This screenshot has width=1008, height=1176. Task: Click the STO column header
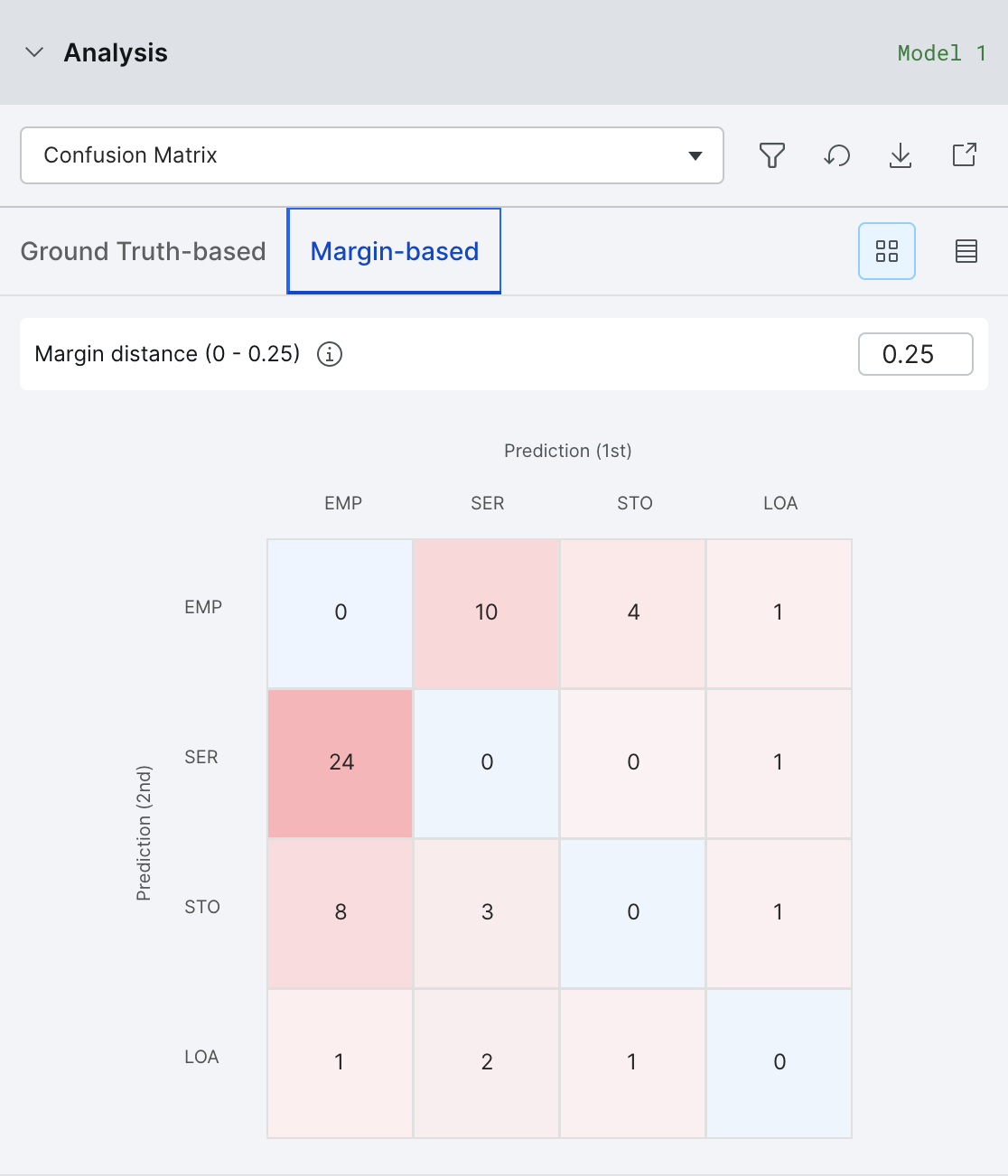click(635, 503)
